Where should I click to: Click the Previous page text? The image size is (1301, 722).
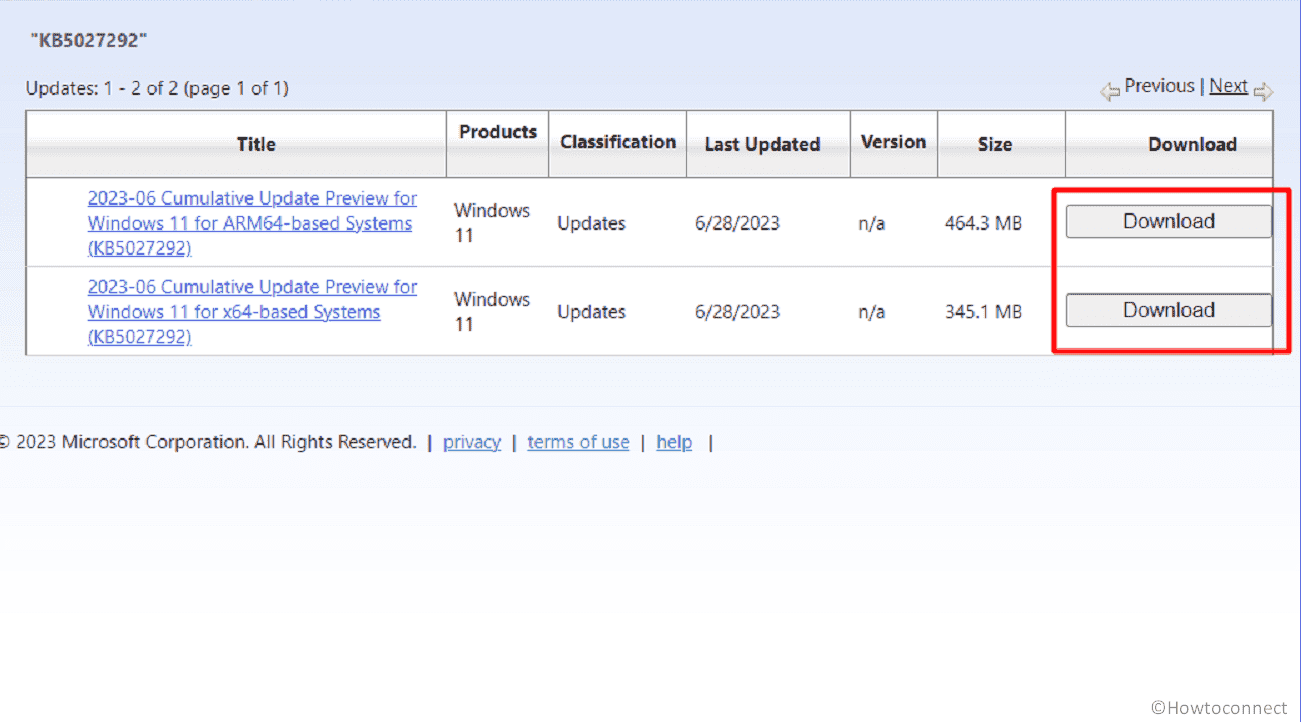pyautogui.click(x=1159, y=86)
